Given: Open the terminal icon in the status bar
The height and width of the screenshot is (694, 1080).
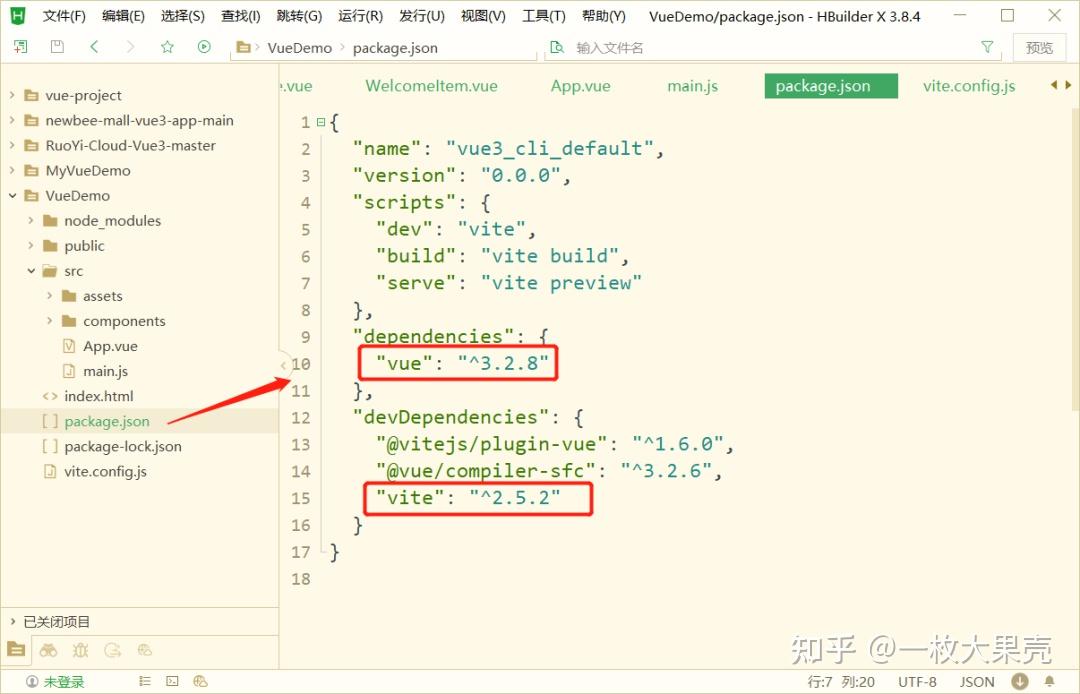Looking at the screenshot, I should pos(171,682).
